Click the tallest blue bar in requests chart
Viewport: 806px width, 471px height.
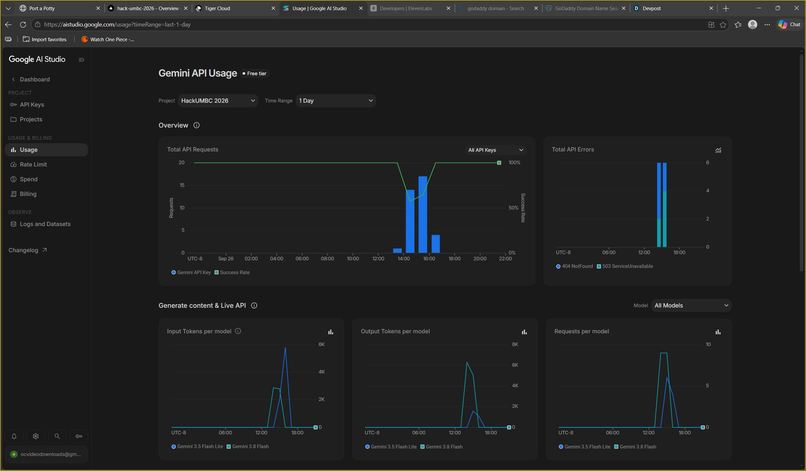[423, 214]
